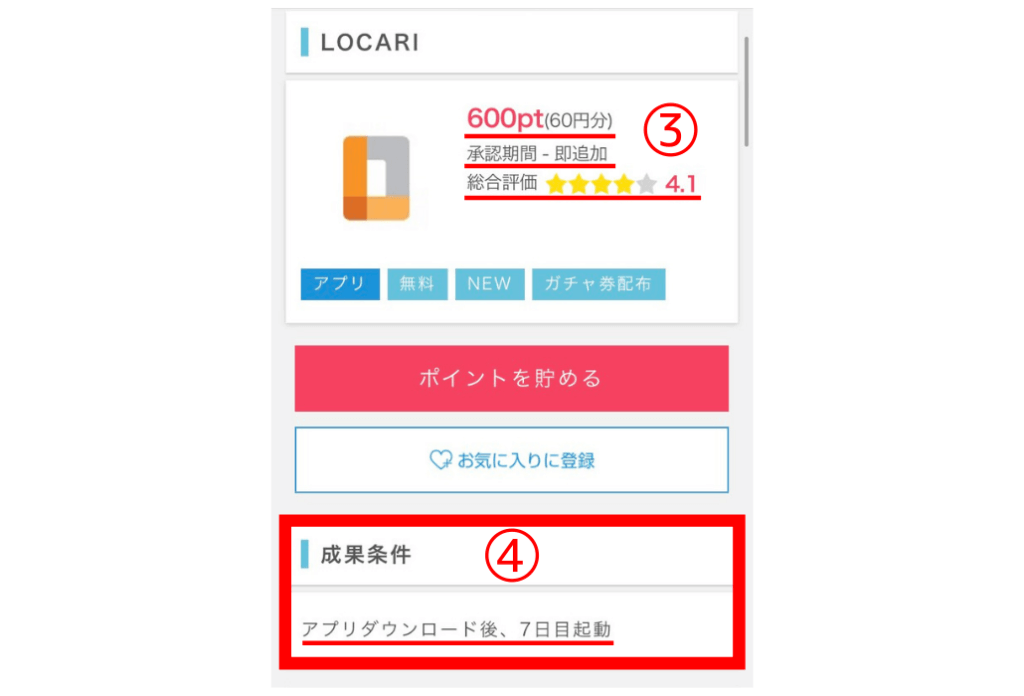The width and height of the screenshot is (1024, 696).
Task: Click the LOCARI section heading
Action: [x=369, y=43]
